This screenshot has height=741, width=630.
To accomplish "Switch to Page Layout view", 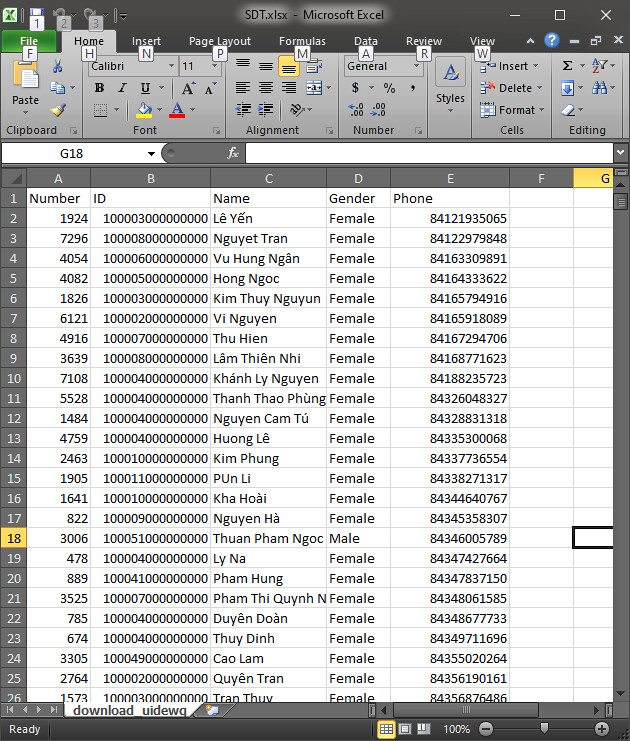I will [x=405, y=729].
